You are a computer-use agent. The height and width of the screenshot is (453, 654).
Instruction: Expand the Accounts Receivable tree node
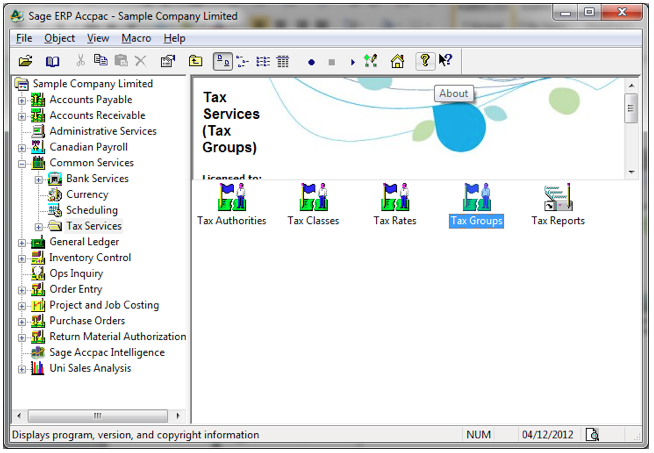(x=22, y=116)
